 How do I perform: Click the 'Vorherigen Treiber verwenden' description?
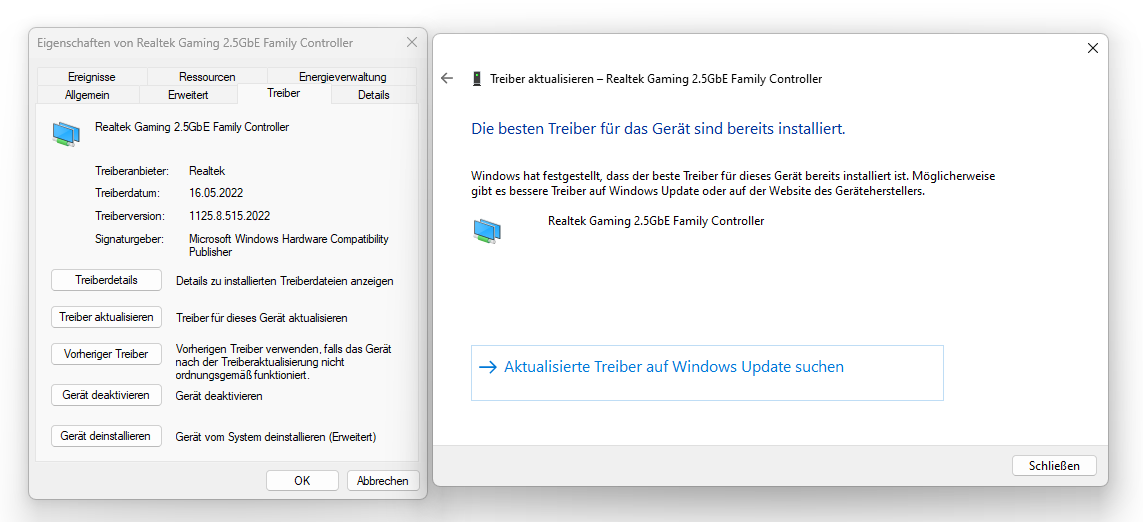pos(284,362)
